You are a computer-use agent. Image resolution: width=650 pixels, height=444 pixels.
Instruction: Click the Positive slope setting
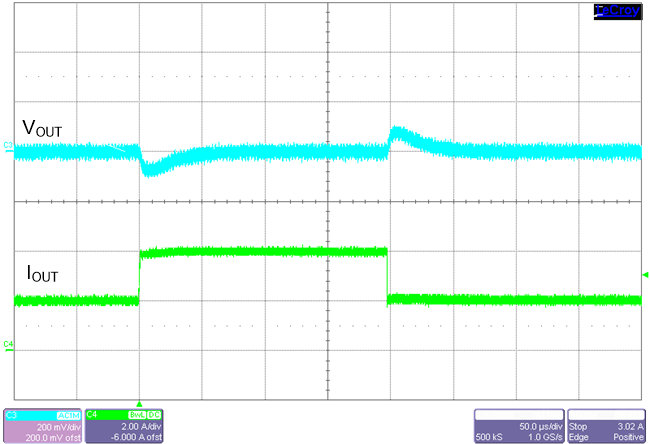[625, 436]
